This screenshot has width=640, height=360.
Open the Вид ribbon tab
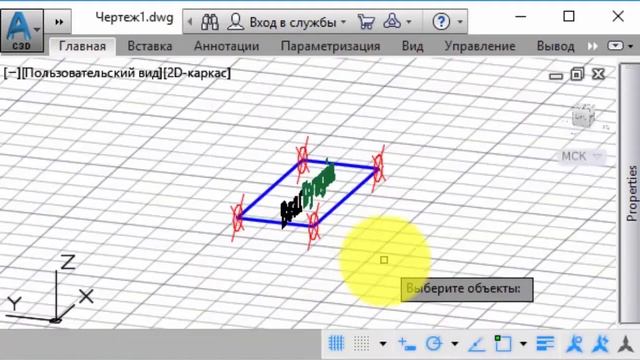(x=413, y=46)
